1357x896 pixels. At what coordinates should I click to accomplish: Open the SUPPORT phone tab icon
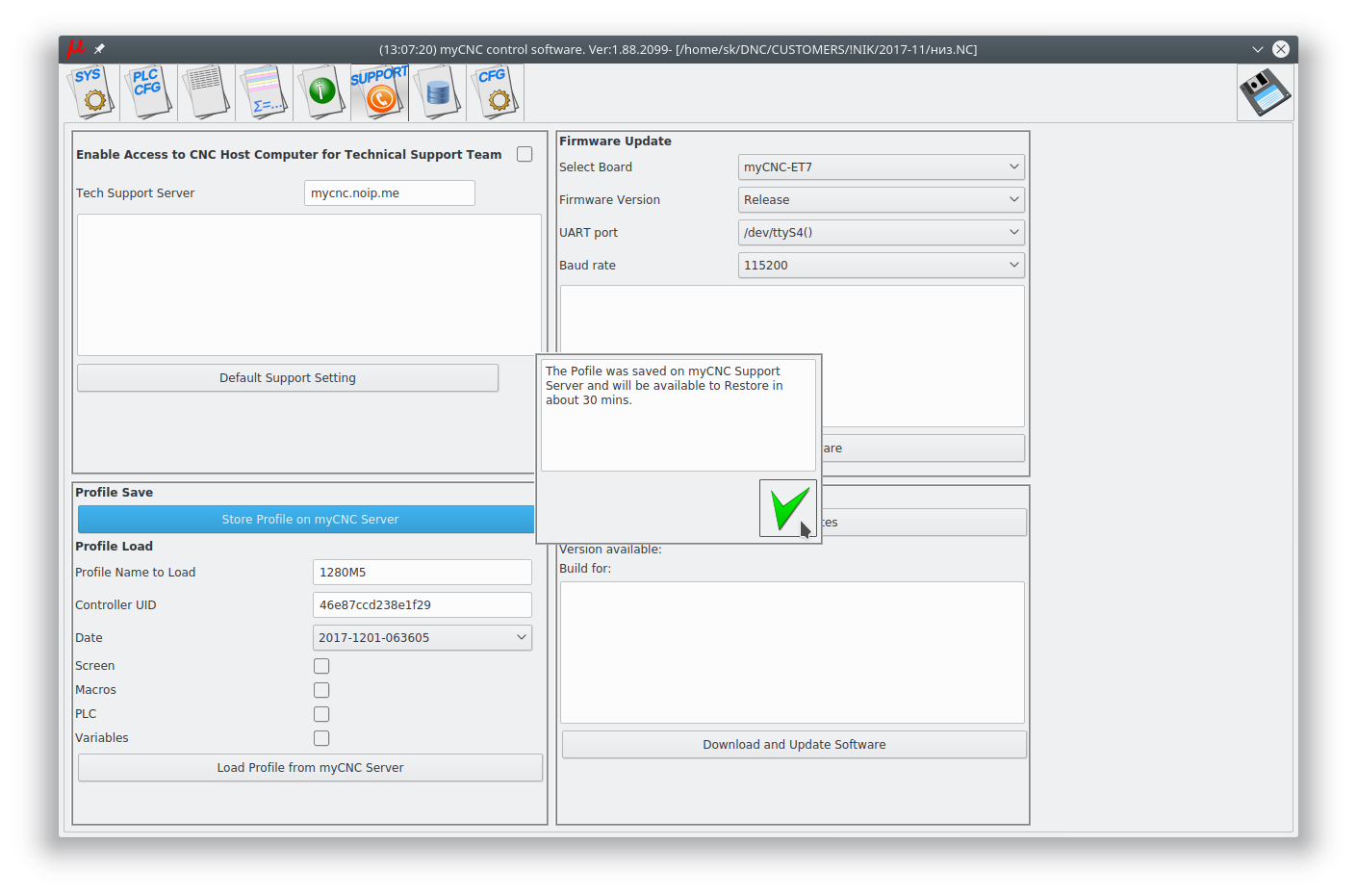tap(379, 91)
